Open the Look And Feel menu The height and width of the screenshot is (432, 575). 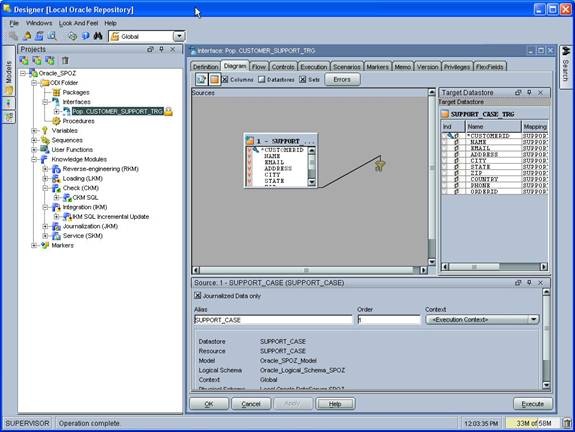pos(78,23)
